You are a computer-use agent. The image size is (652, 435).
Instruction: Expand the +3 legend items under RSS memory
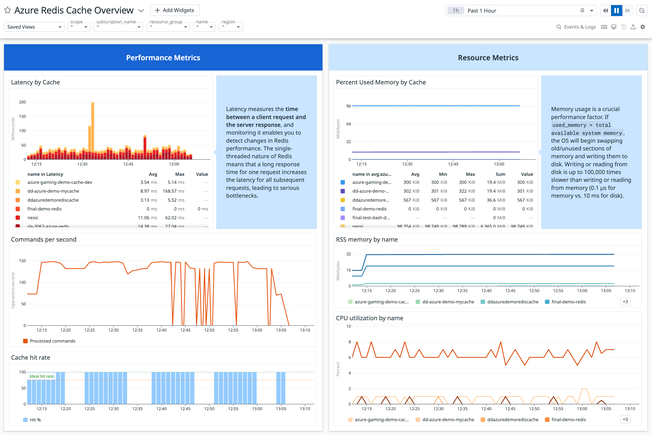[625, 301]
